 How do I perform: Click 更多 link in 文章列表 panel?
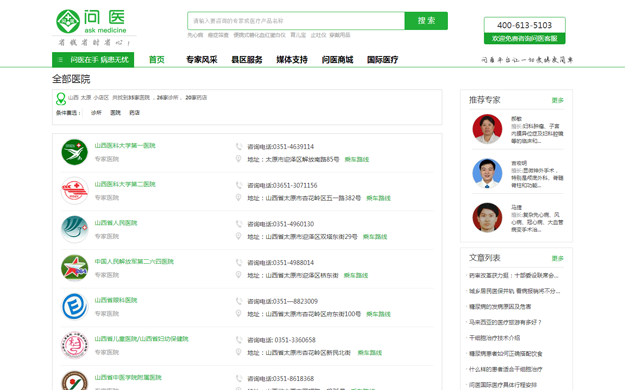click(x=558, y=258)
